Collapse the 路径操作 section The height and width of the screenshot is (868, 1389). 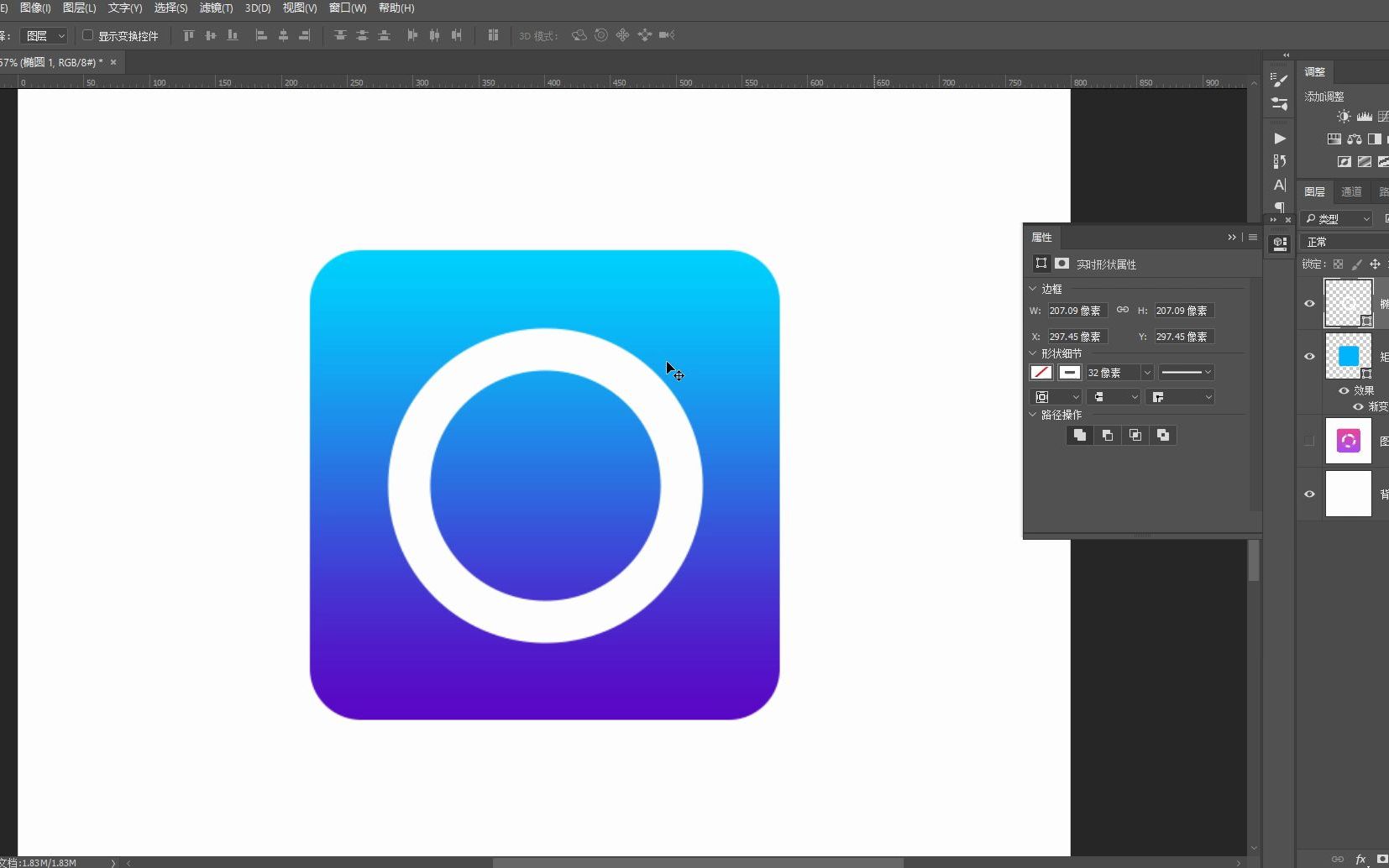point(1033,415)
